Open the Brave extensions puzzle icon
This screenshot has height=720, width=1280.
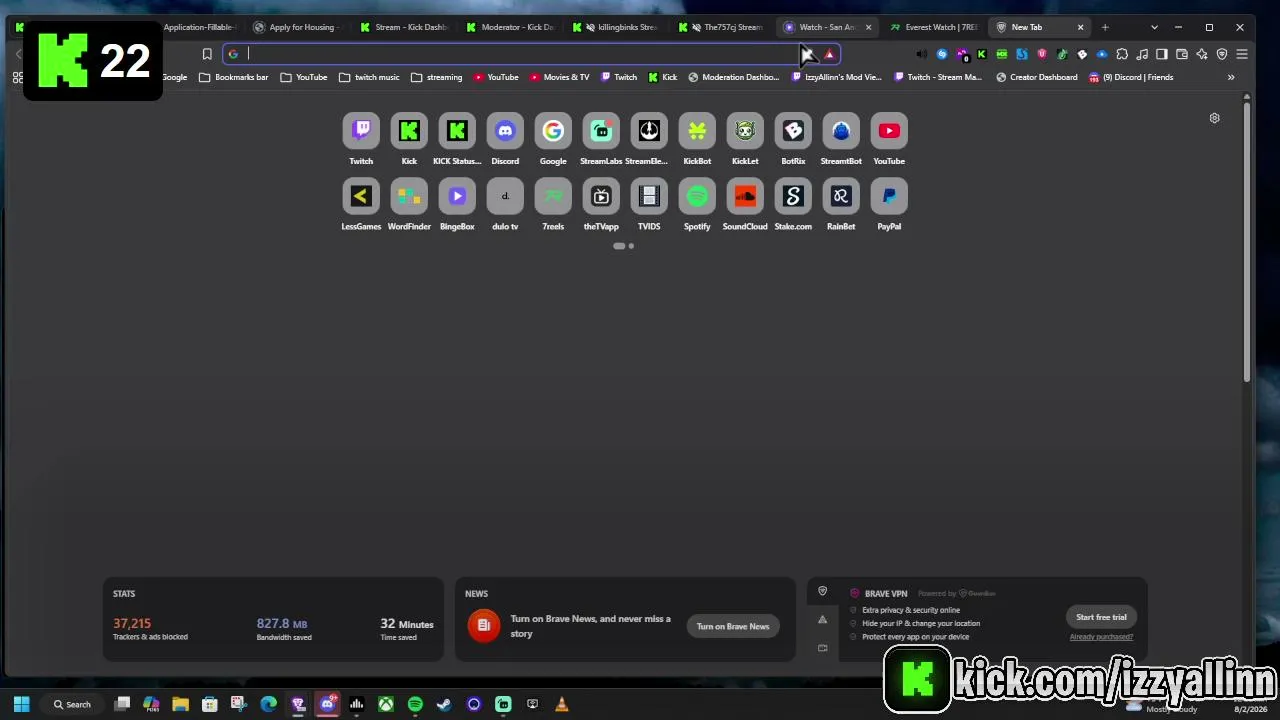(1122, 54)
